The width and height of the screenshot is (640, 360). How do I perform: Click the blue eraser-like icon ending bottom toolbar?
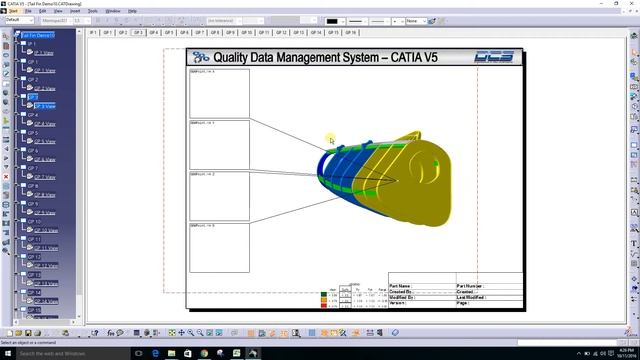pyautogui.click(x=395, y=333)
